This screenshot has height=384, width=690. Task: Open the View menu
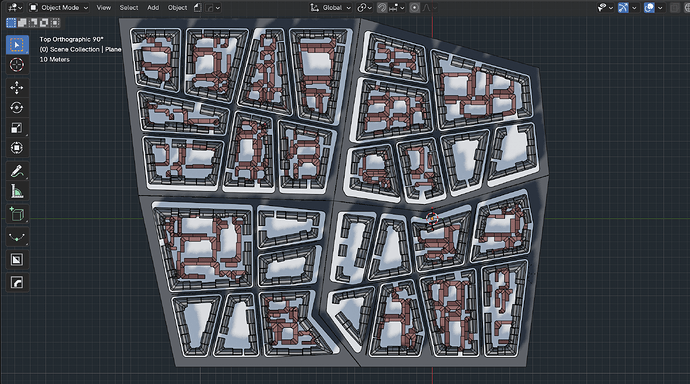[103, 7]
